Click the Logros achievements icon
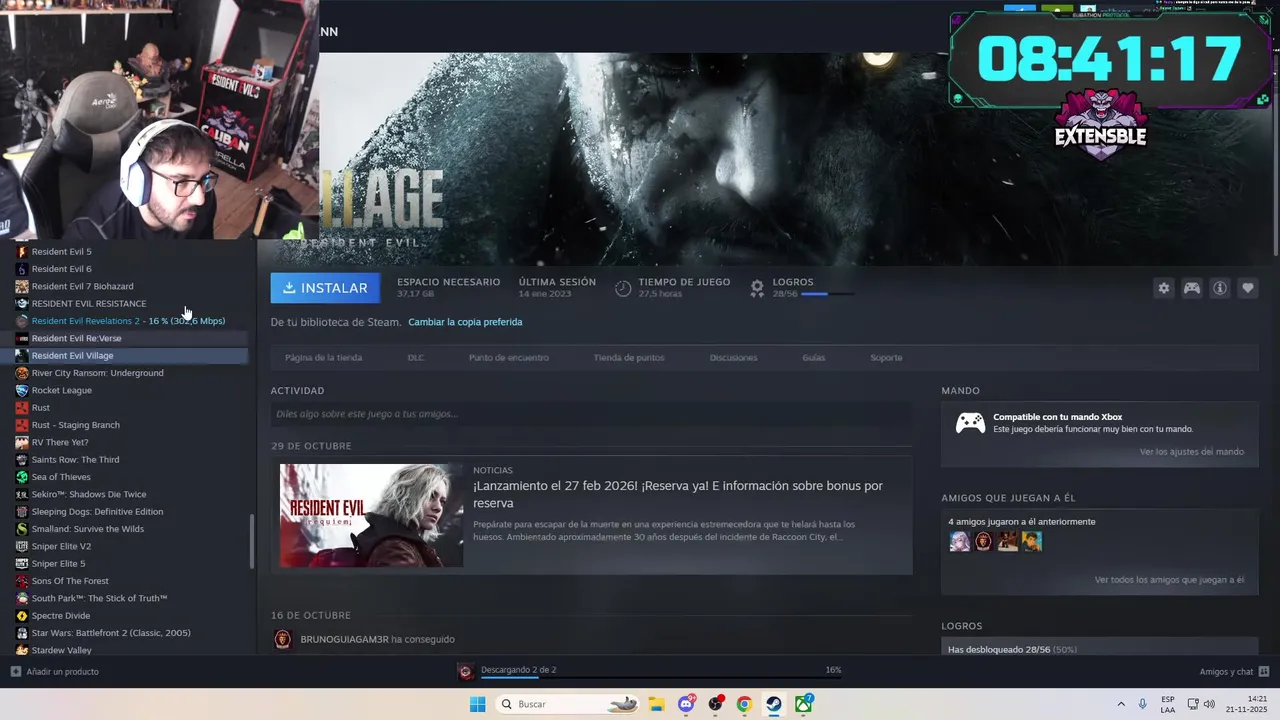Image resolution: width=1280 pixels, height=720 pixels. click(x=757, y=288)
